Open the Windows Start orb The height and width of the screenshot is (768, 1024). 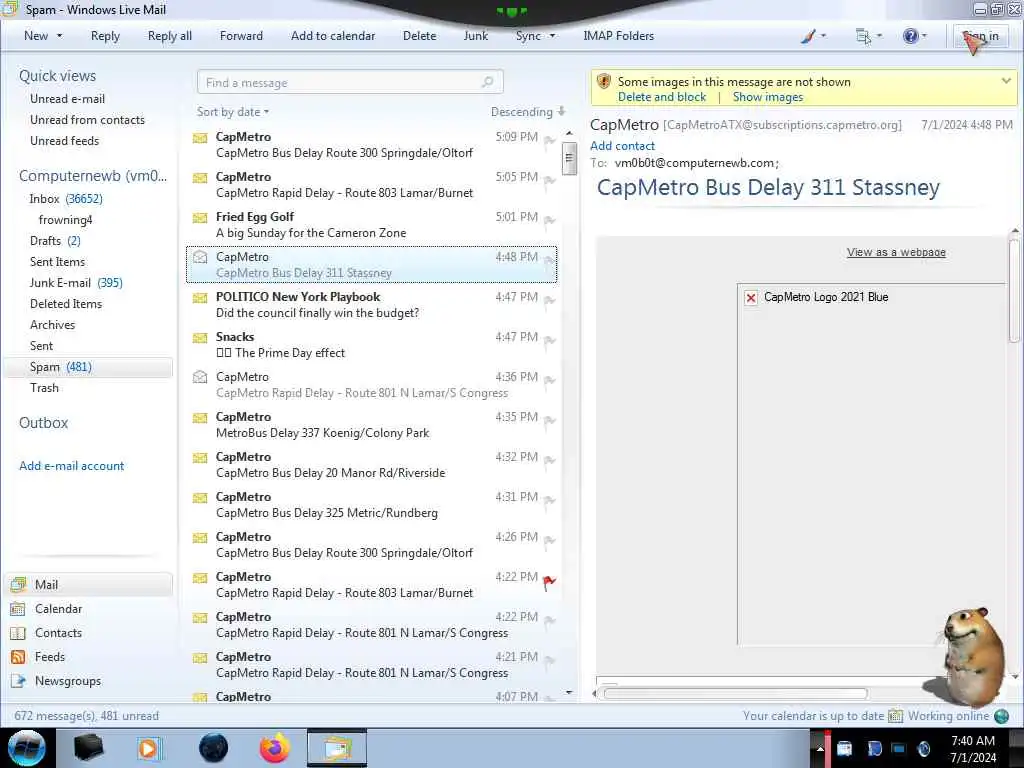click(26, 748)
